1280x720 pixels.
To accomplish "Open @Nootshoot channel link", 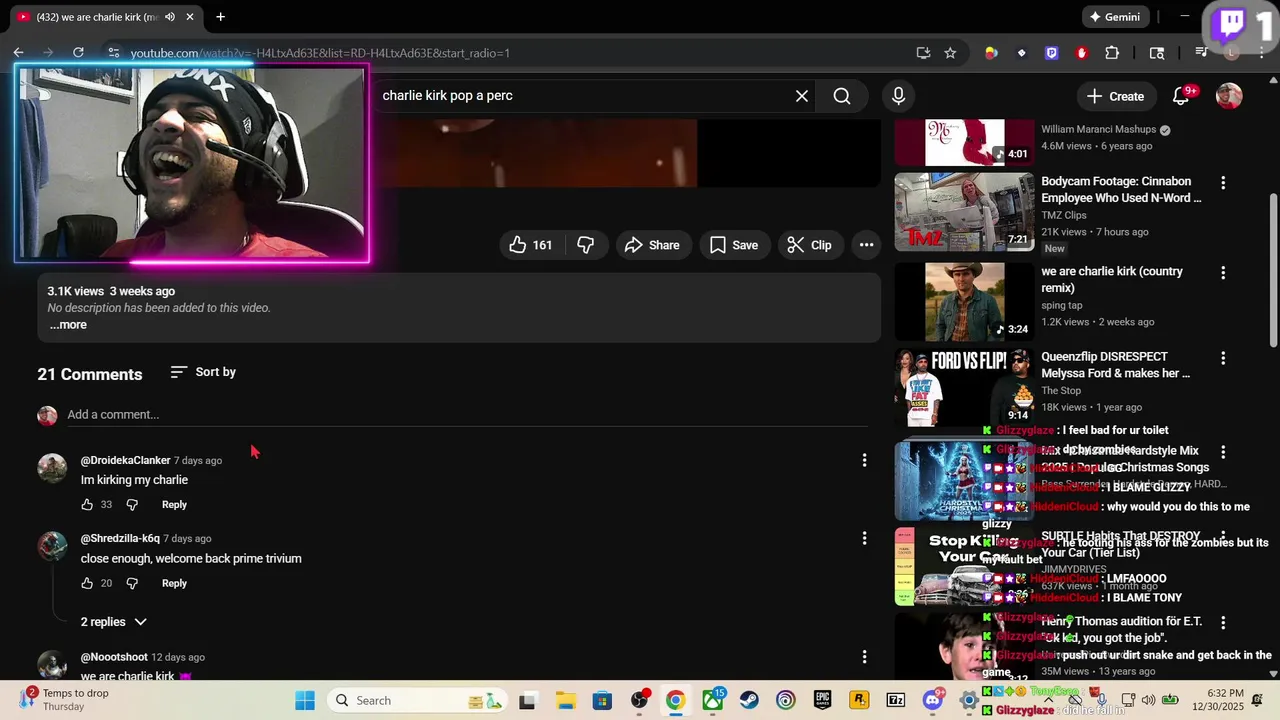I will click(114, 657).
